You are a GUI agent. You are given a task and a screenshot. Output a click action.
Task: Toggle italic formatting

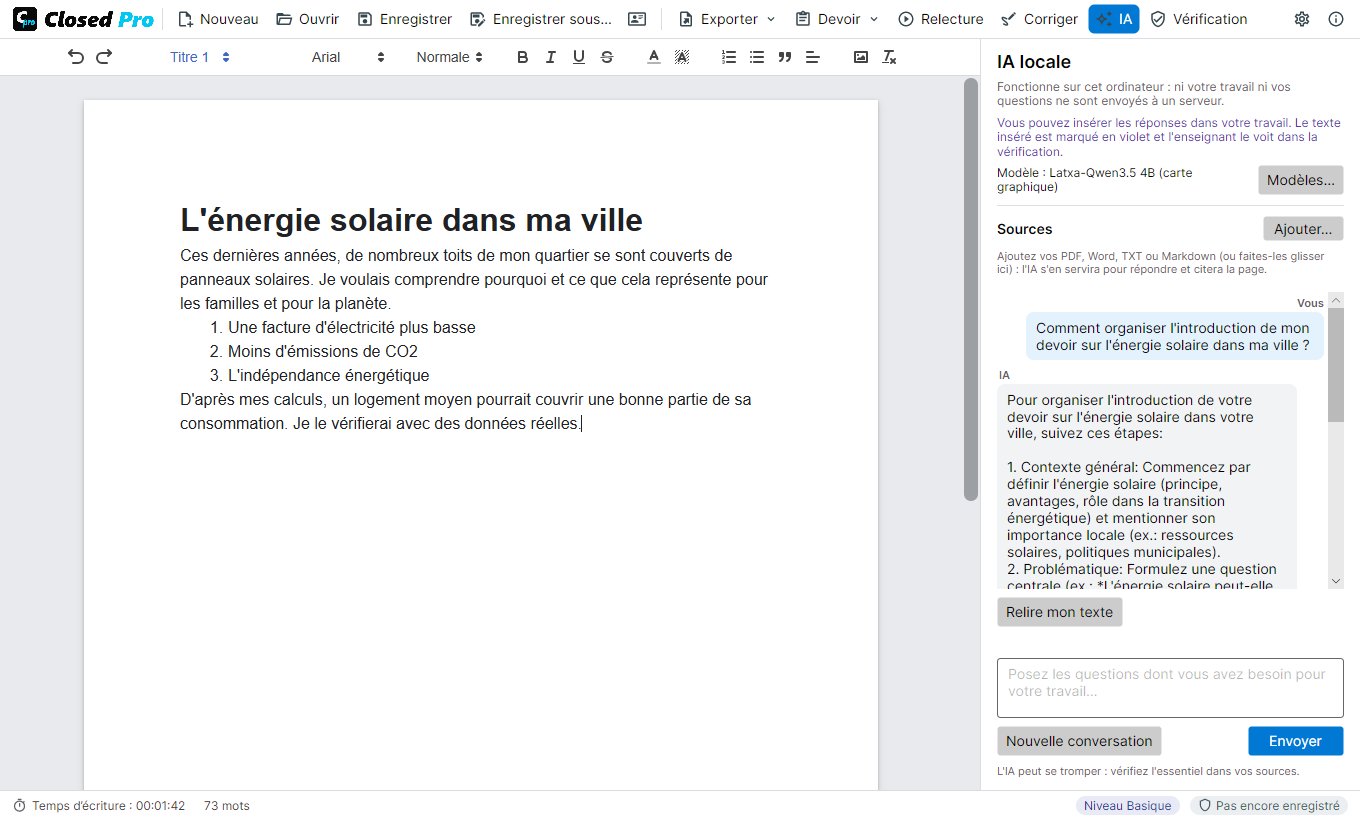(550, 57)
